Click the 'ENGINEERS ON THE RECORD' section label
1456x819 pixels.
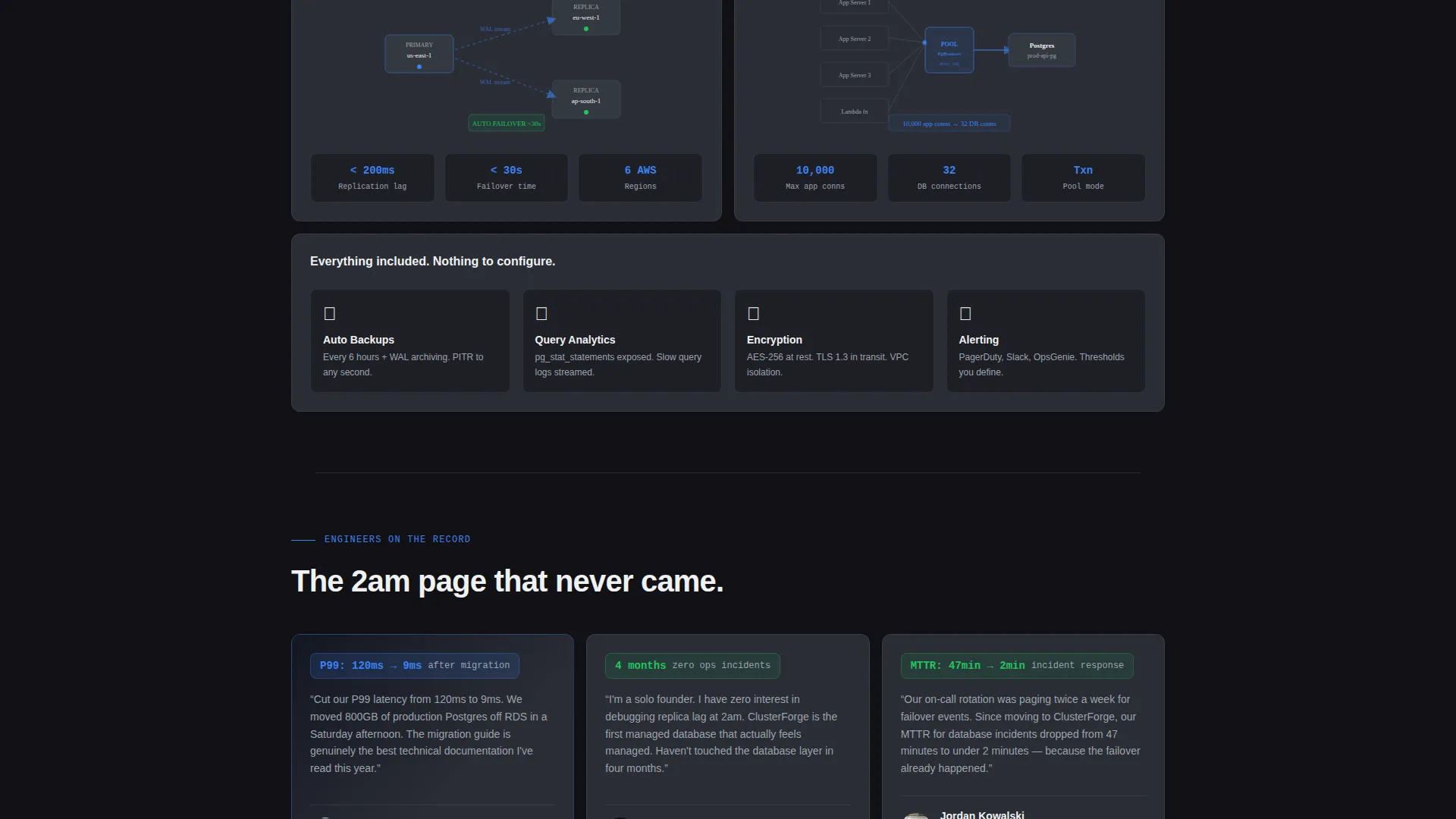pos(397,539)
